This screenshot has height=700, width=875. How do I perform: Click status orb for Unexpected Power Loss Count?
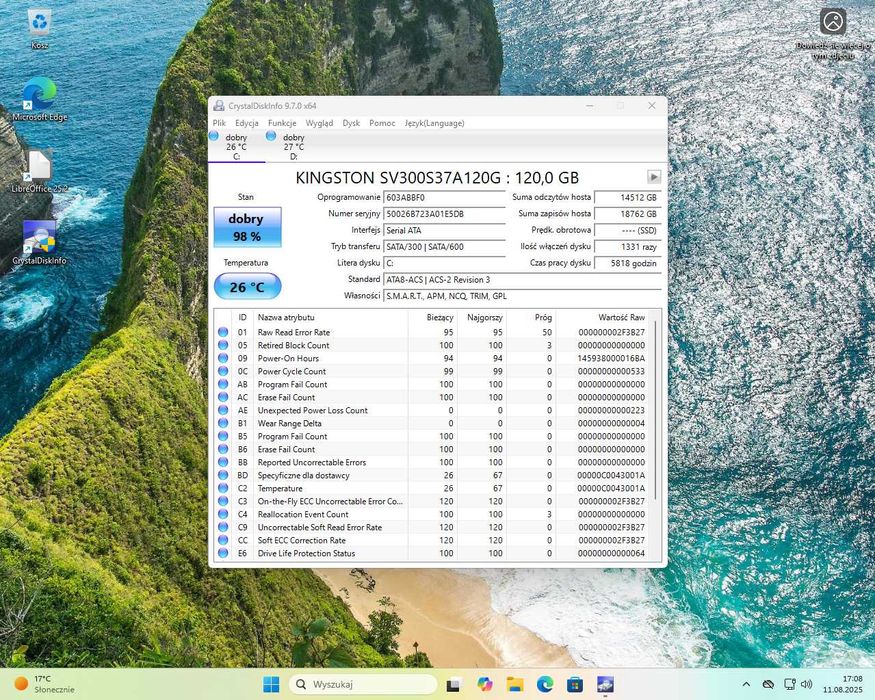[223, 410]
